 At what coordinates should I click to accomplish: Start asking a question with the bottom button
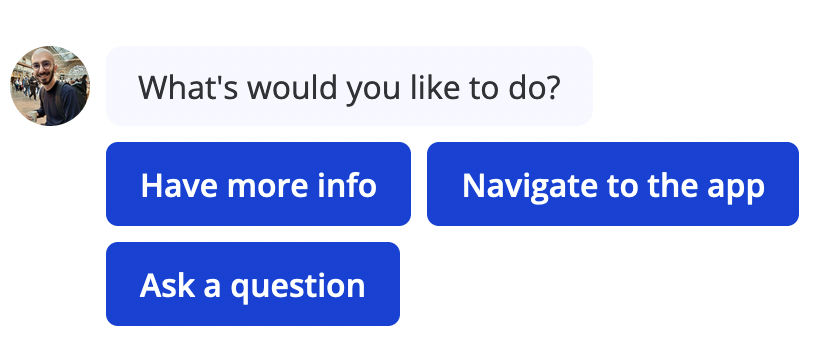pos(253,284)
